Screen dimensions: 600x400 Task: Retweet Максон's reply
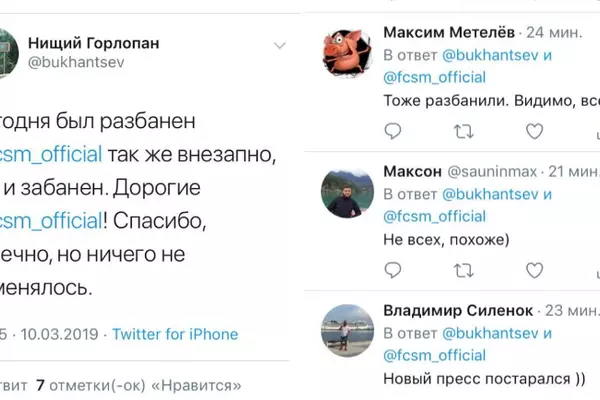coord(464,270)
